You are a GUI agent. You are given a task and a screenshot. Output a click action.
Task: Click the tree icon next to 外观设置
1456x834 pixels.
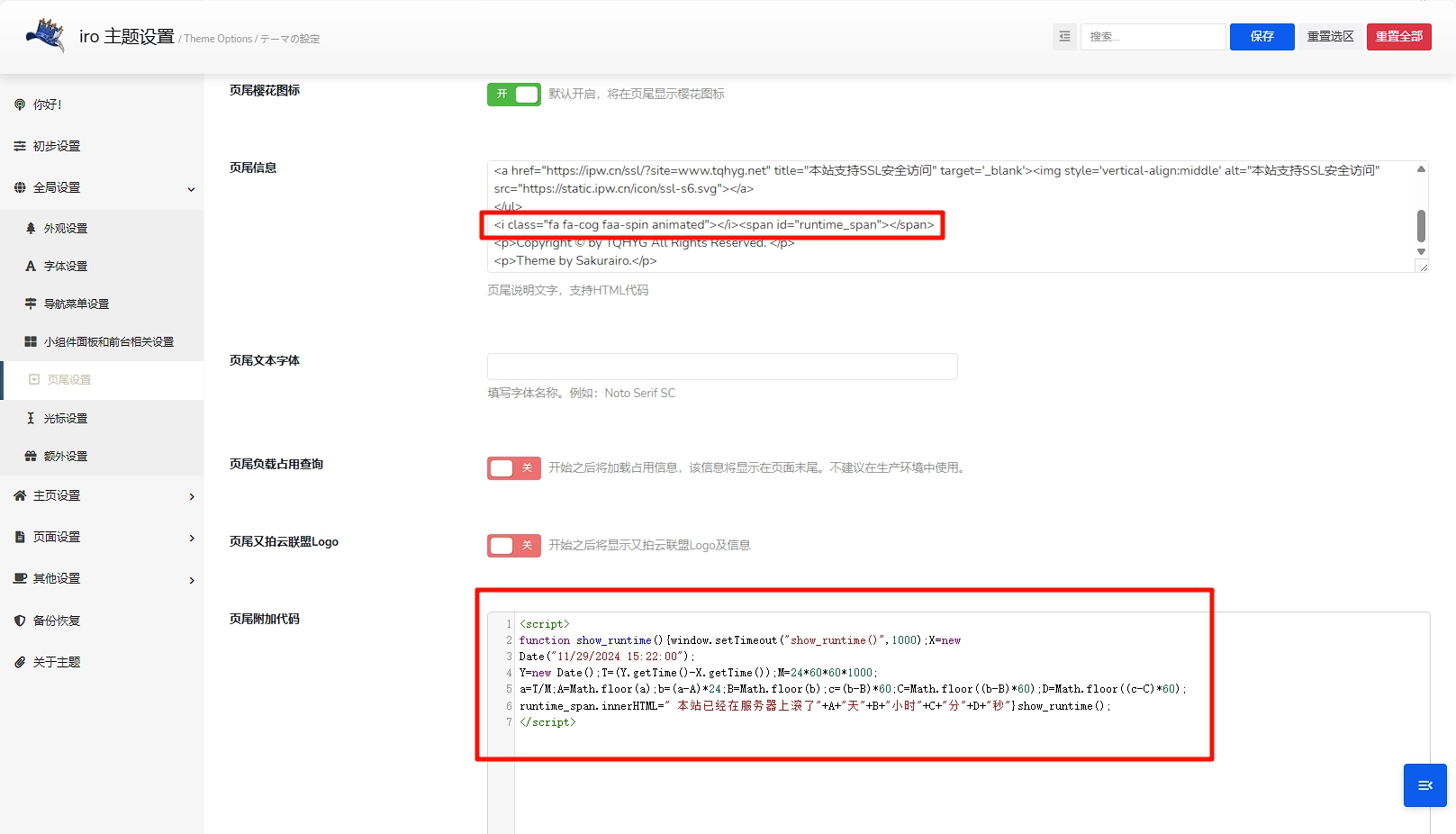point(31,229)
